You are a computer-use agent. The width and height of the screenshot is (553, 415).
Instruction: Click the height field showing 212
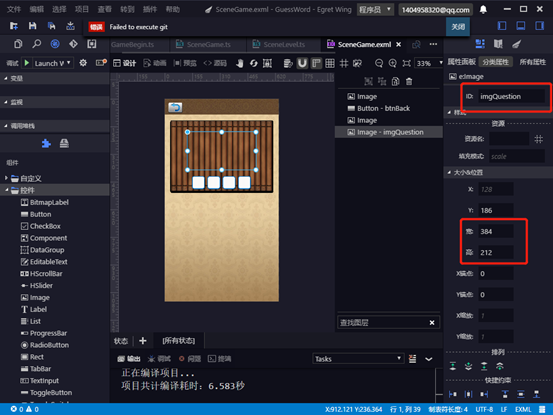point(496,252)
